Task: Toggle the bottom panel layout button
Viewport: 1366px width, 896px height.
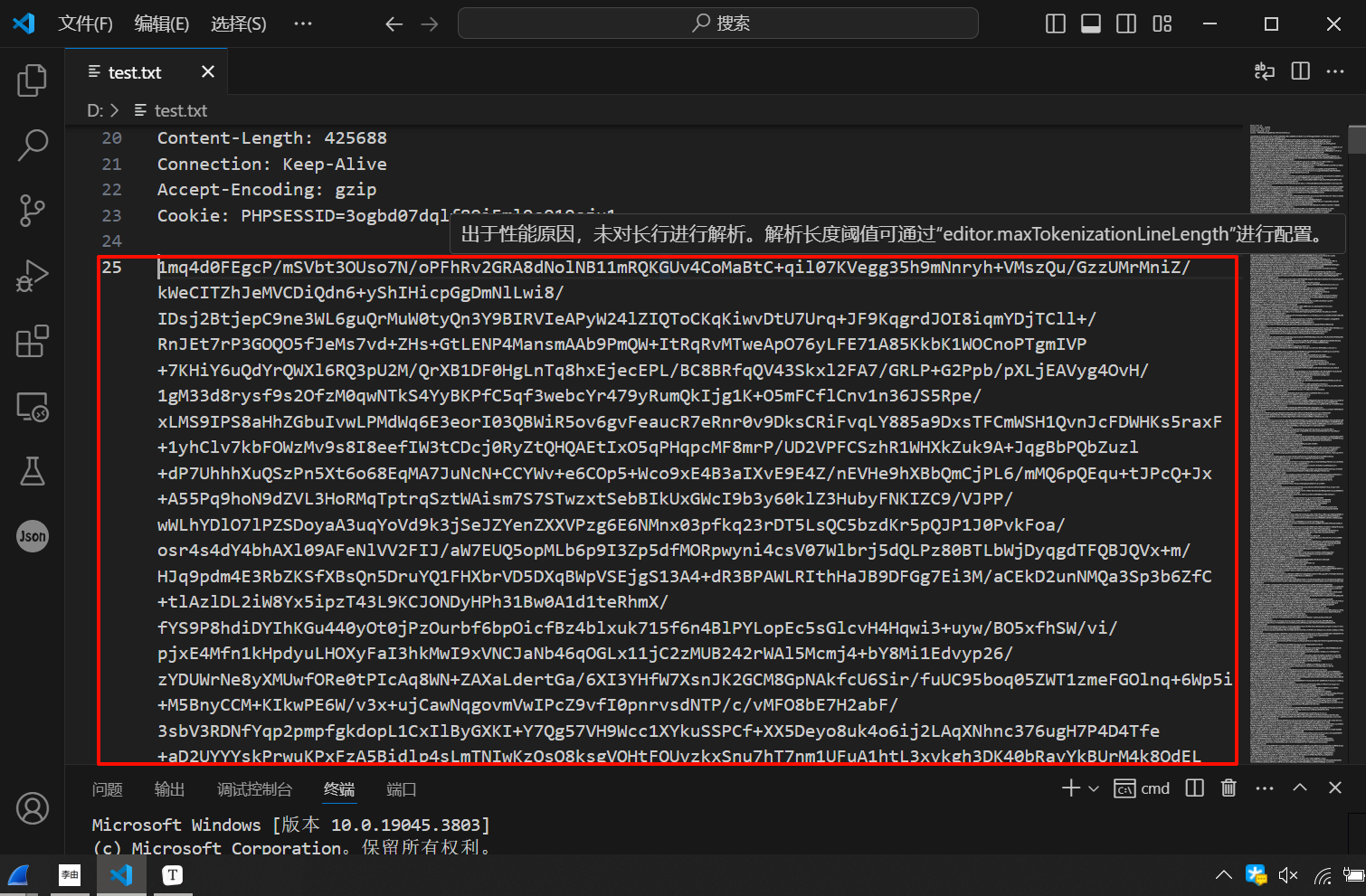Action: (1091, 24)
